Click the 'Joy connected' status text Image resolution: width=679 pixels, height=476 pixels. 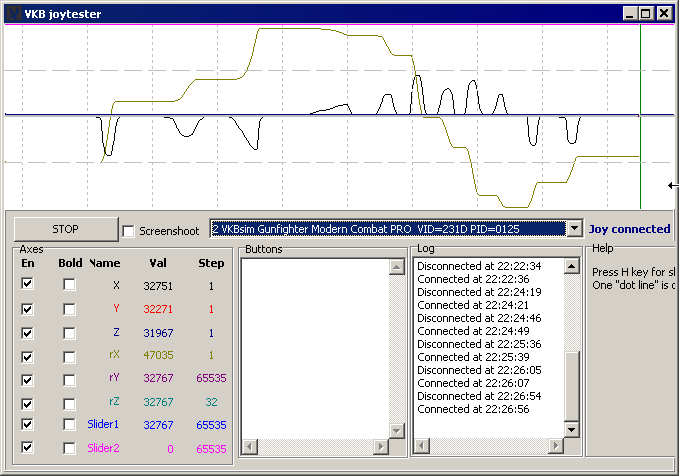point(629,229)
